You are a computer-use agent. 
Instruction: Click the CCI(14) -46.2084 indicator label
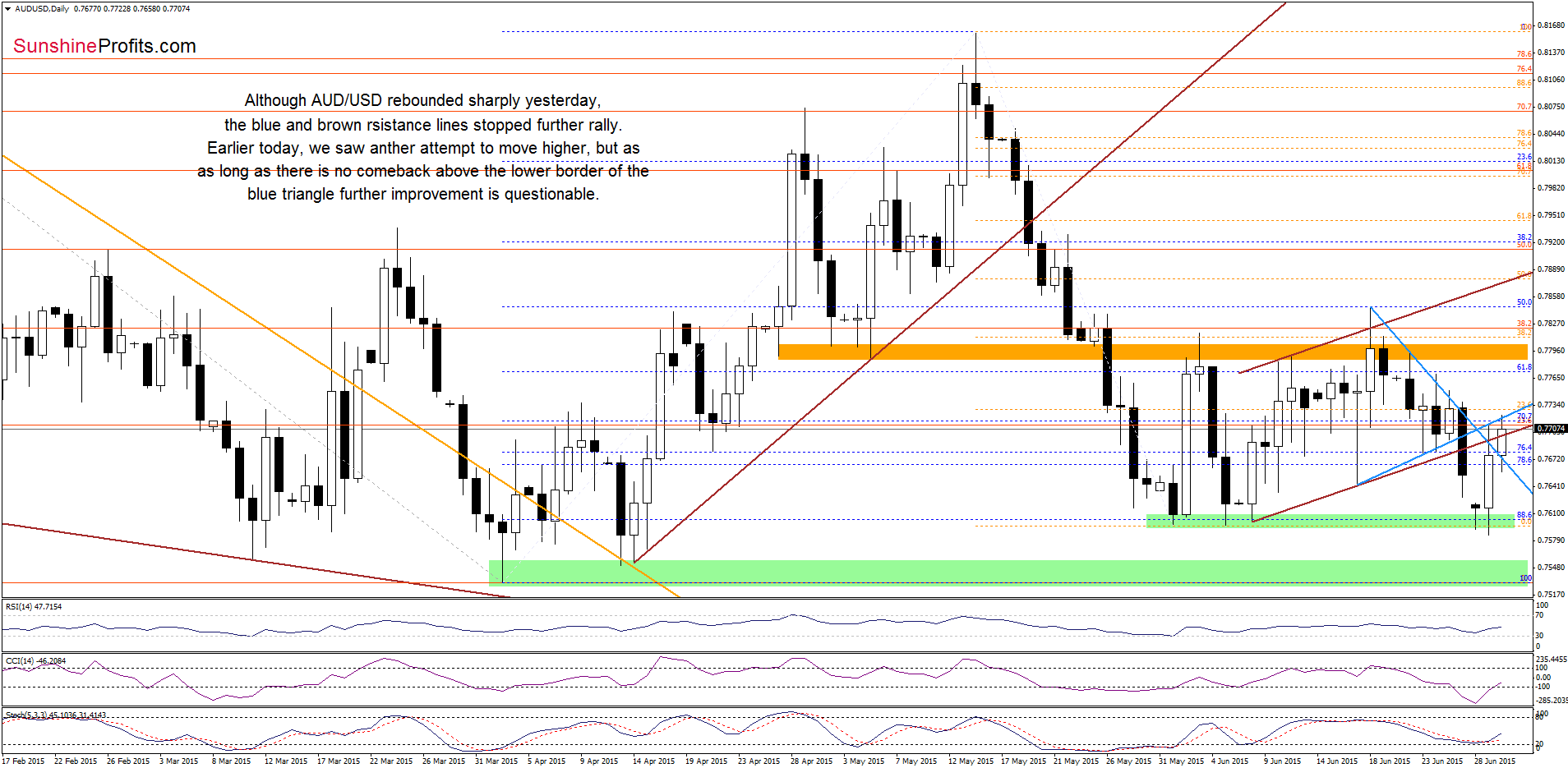[x=36, y=660]
